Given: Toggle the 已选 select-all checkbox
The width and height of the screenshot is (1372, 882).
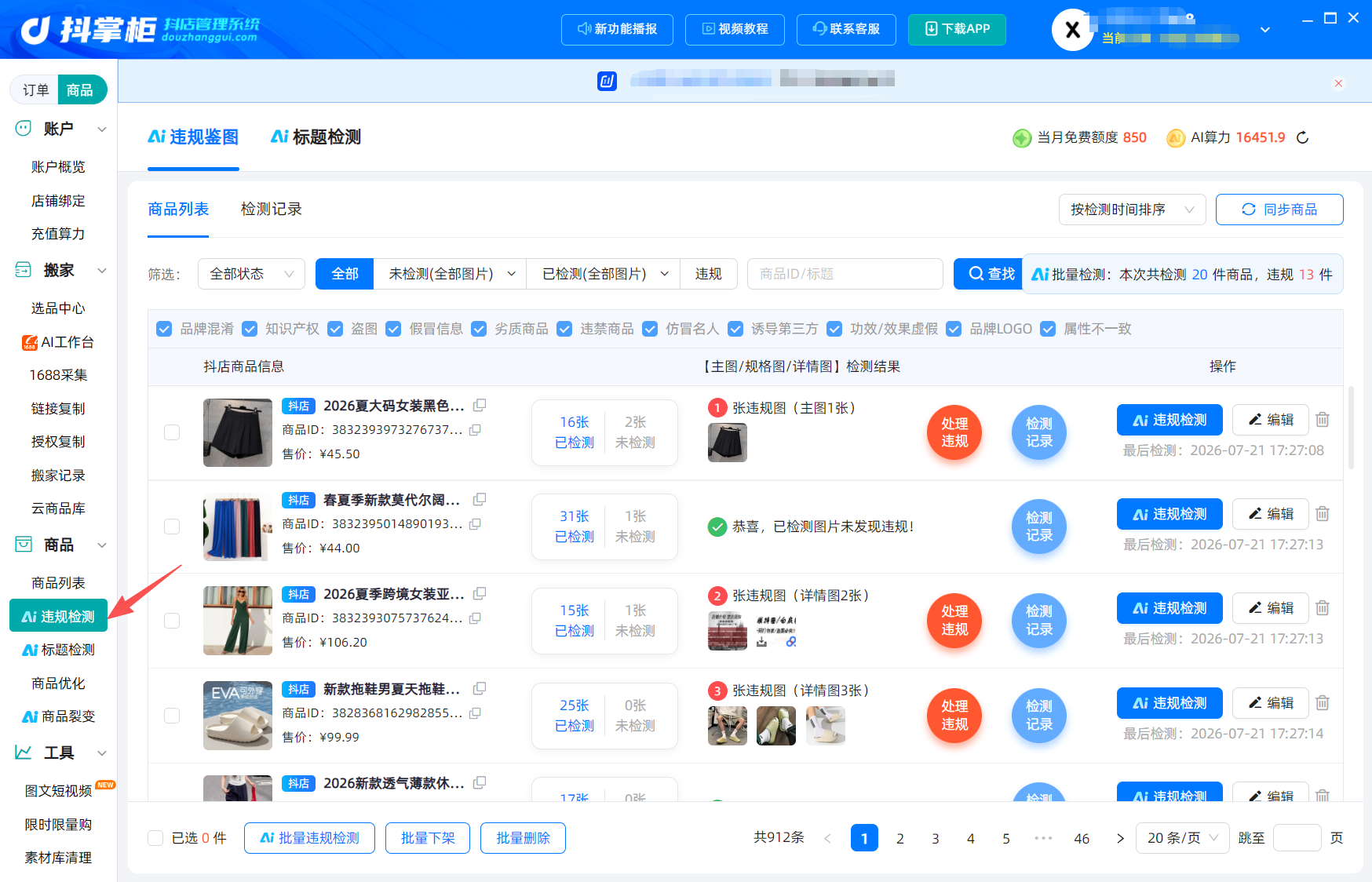Looking at the screenshot, I should [x=155, y=838].
